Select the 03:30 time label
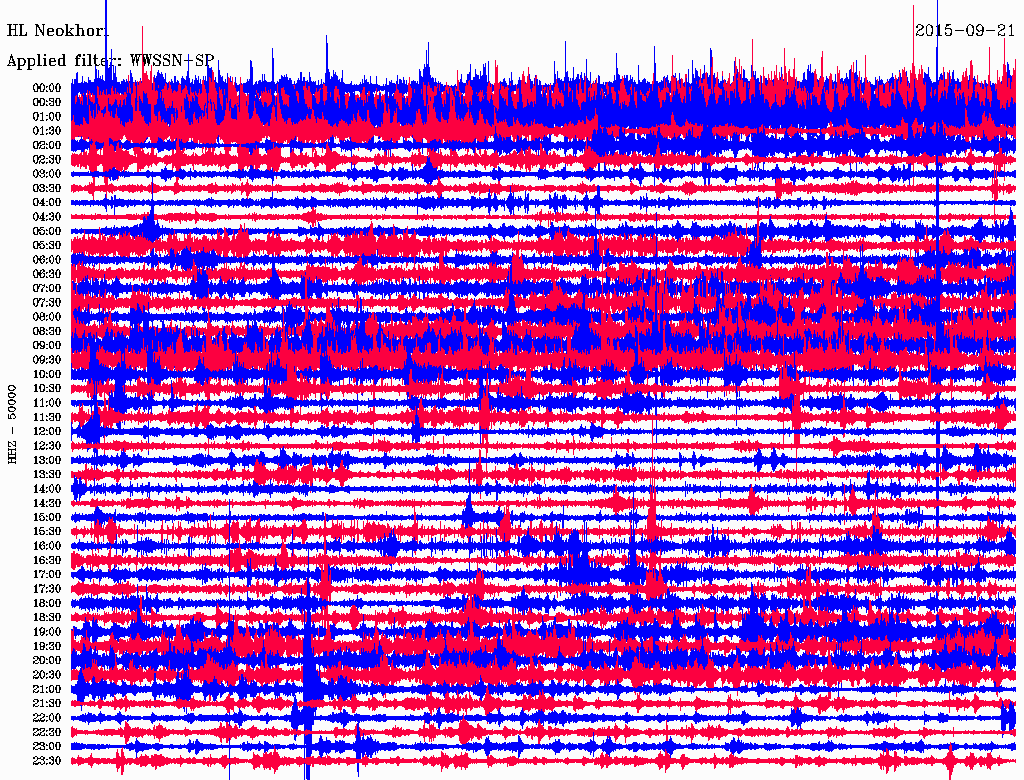This screenshot has width=1024, height=780. click(x=47, y=188)
